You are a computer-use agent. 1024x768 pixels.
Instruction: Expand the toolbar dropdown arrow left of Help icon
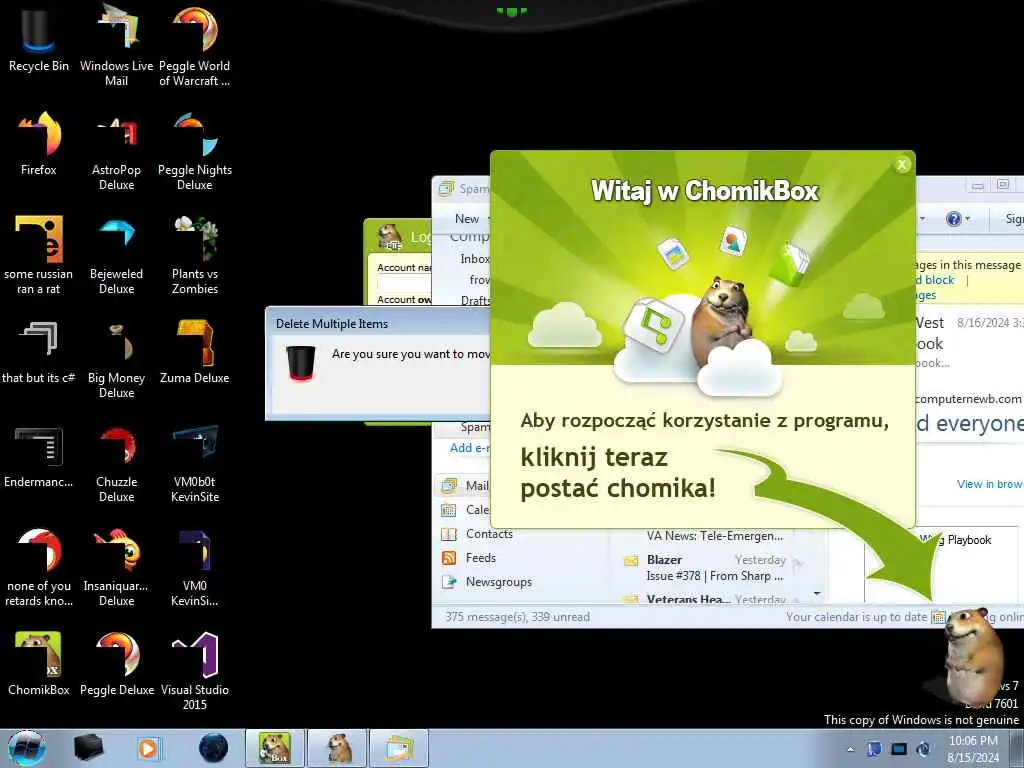click(922, 219)
